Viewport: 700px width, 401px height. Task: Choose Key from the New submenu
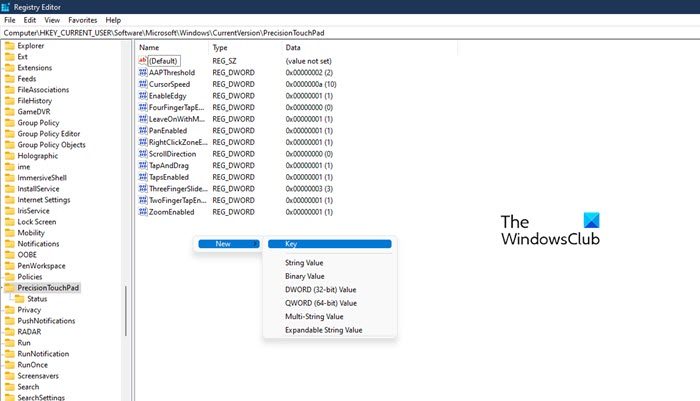(329, 244)
